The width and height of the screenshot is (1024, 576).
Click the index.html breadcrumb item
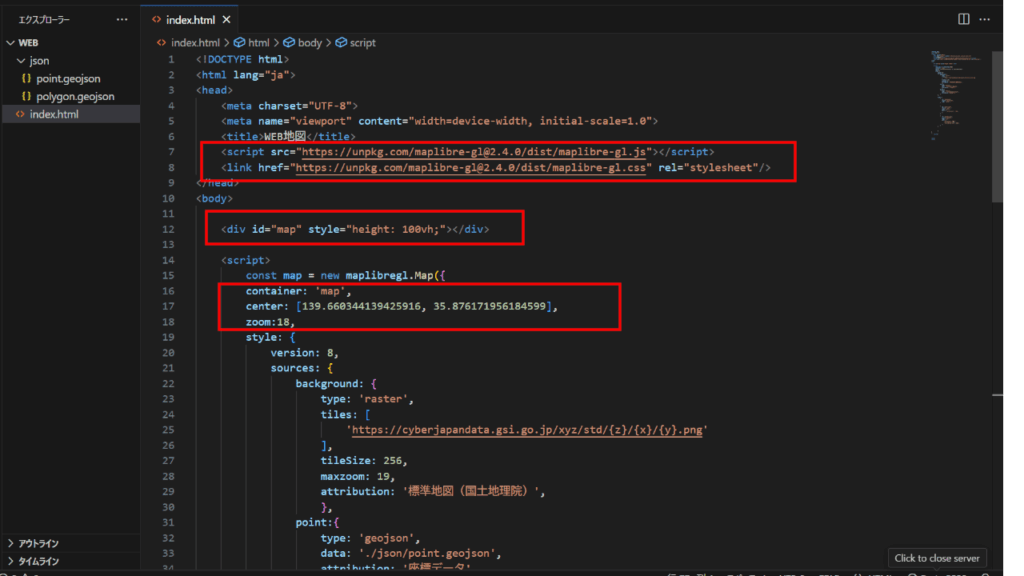(194, 43)
